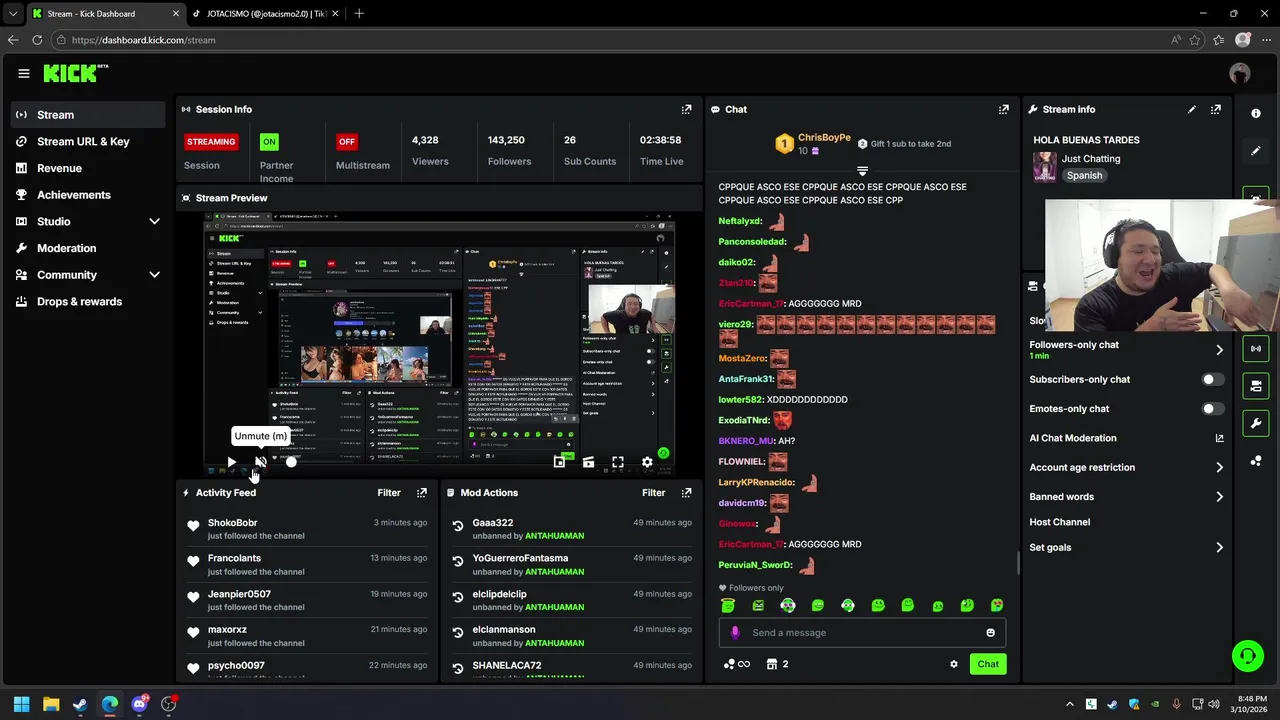Toggle Subscribers-only chat switch
Viewport: 1280px width, 720px height.
pyautogui.click(x=1212, y=379)
